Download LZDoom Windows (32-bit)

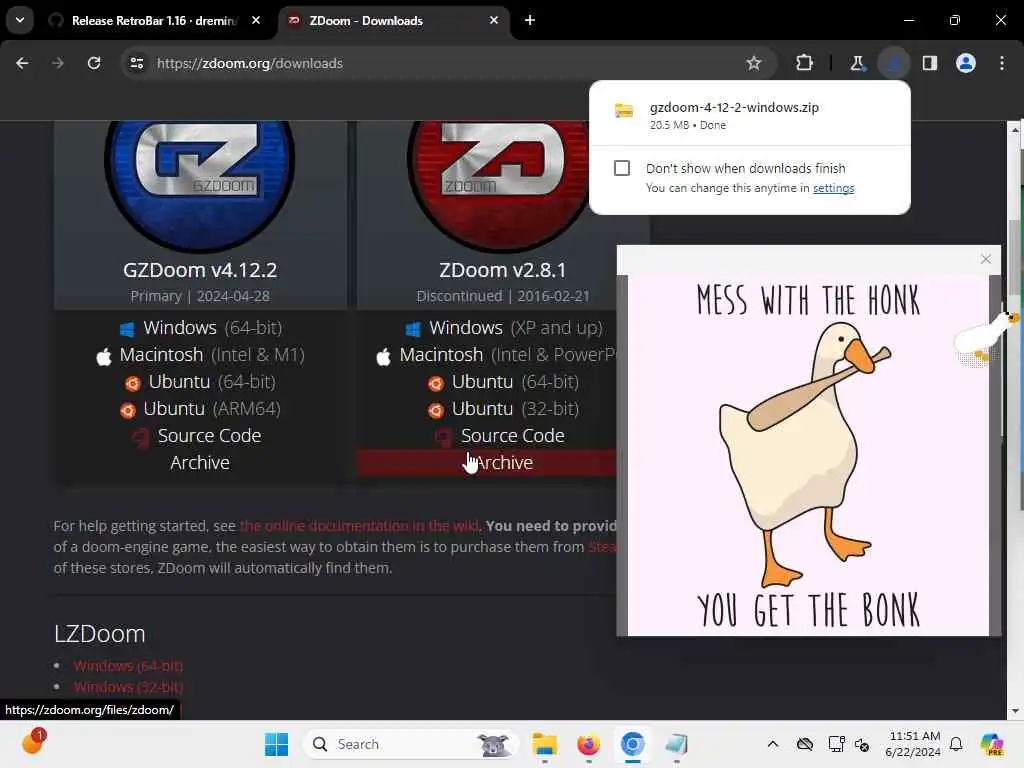click(128, 687)
